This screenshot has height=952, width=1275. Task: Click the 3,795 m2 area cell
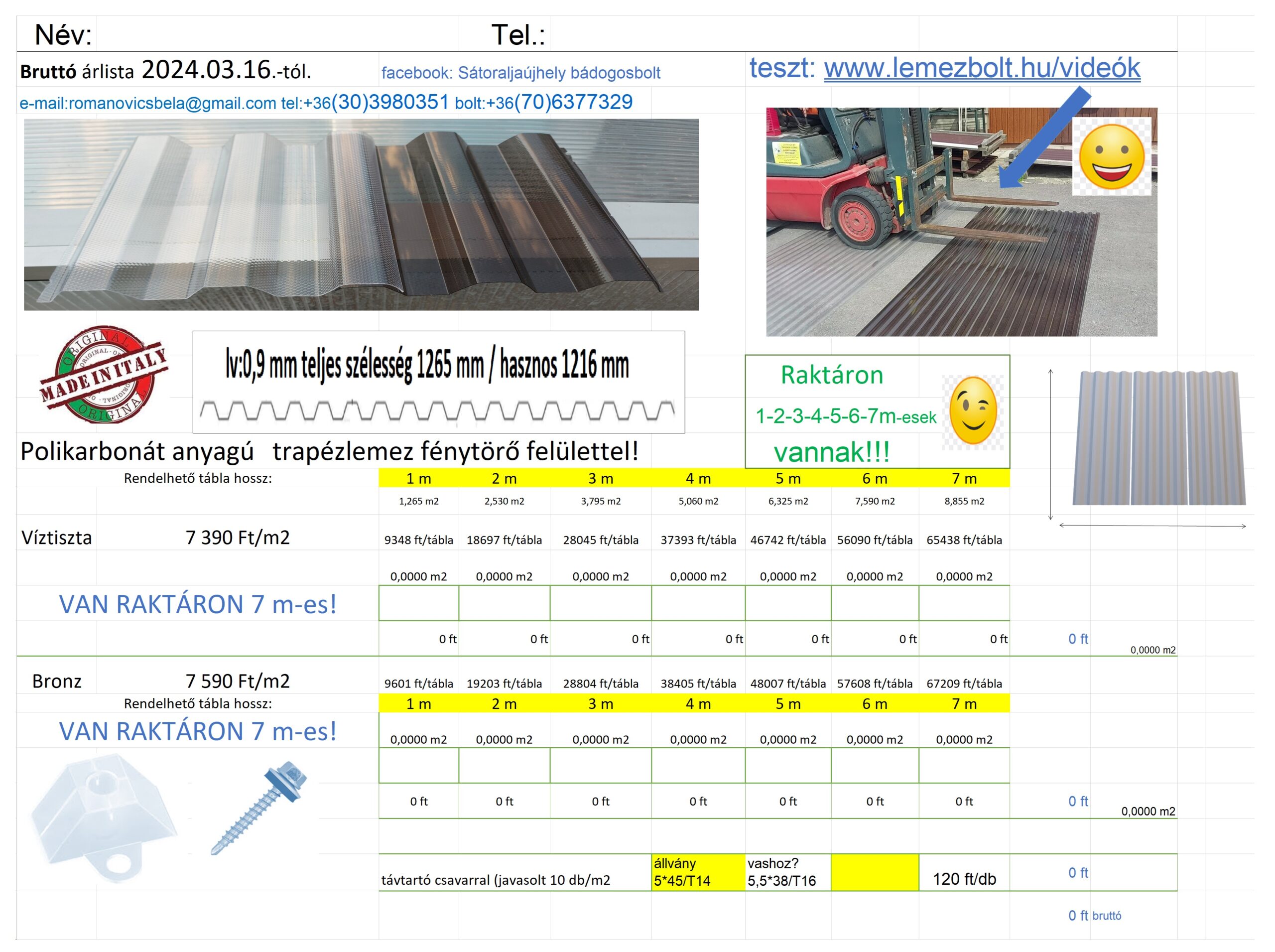[x=601, y=501]
